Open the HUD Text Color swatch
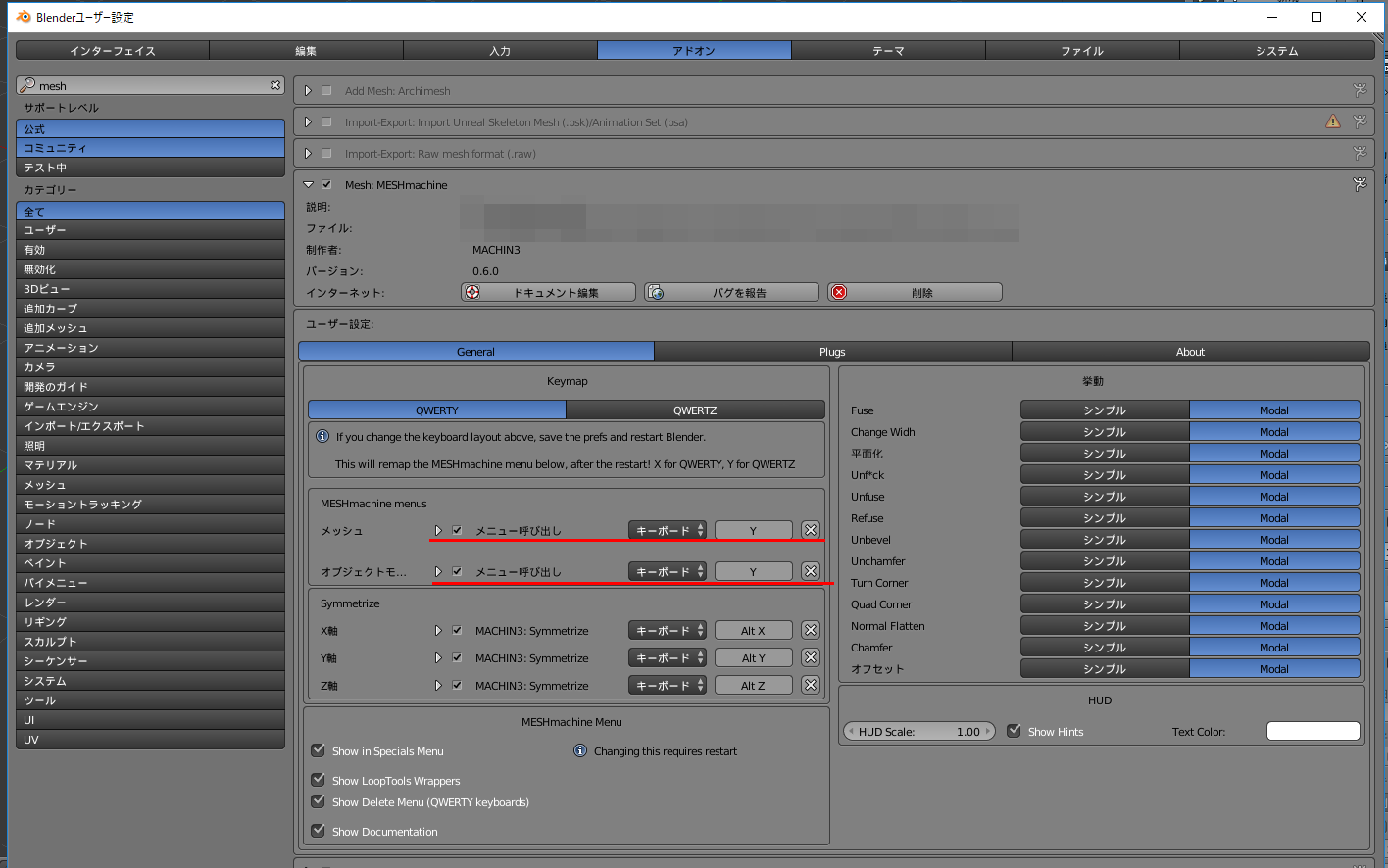 coord(1314,731)
